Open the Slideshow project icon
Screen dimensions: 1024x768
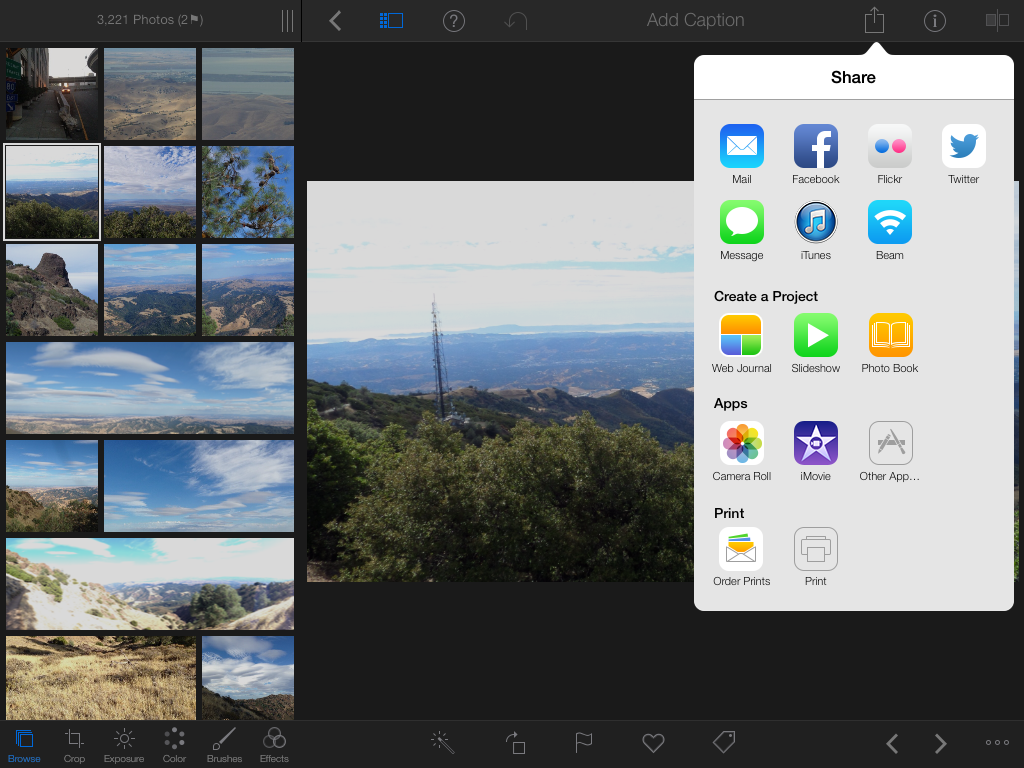point(815,335)
